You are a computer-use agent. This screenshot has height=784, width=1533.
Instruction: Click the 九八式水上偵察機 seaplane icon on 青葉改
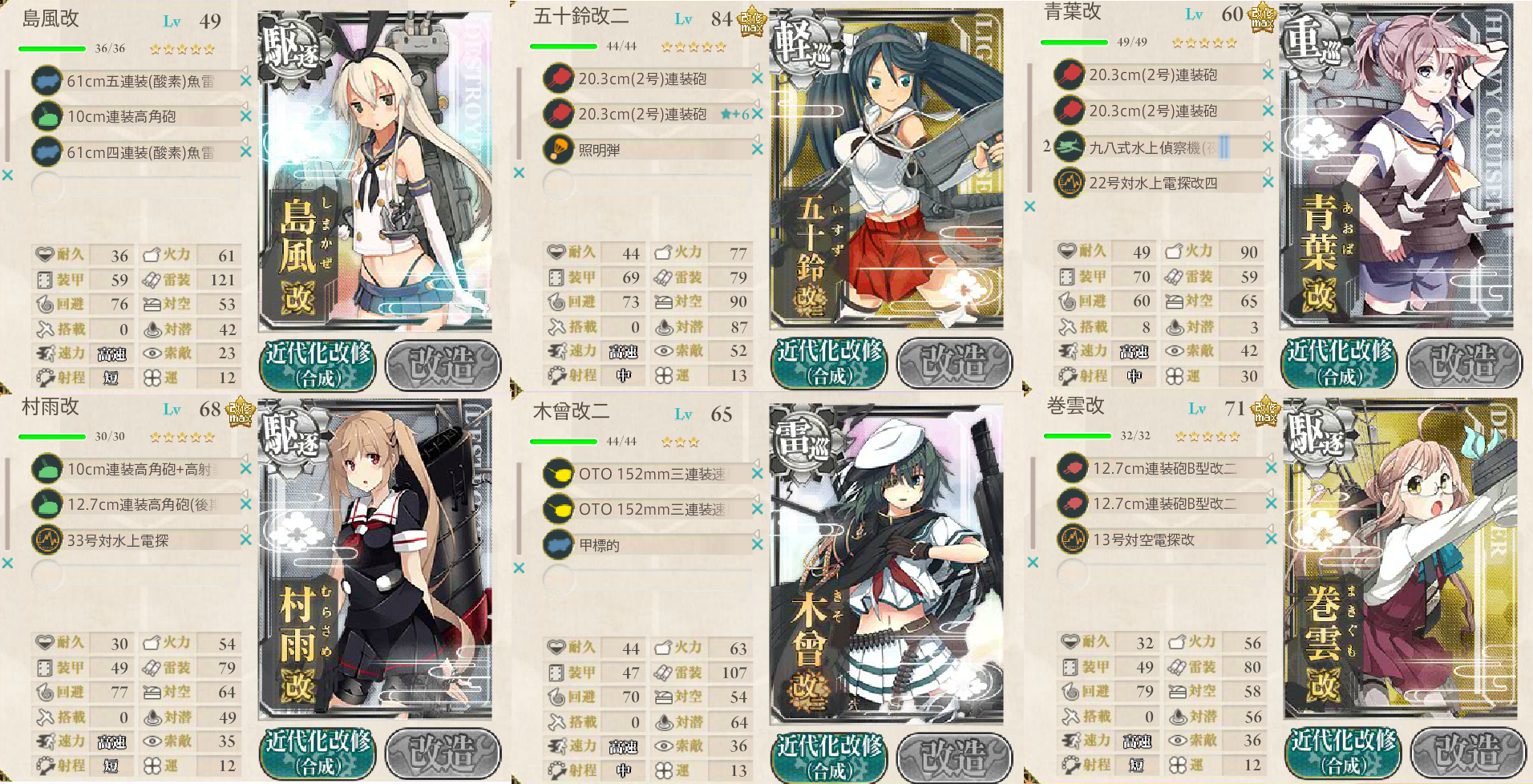[x=1070, y=147]
